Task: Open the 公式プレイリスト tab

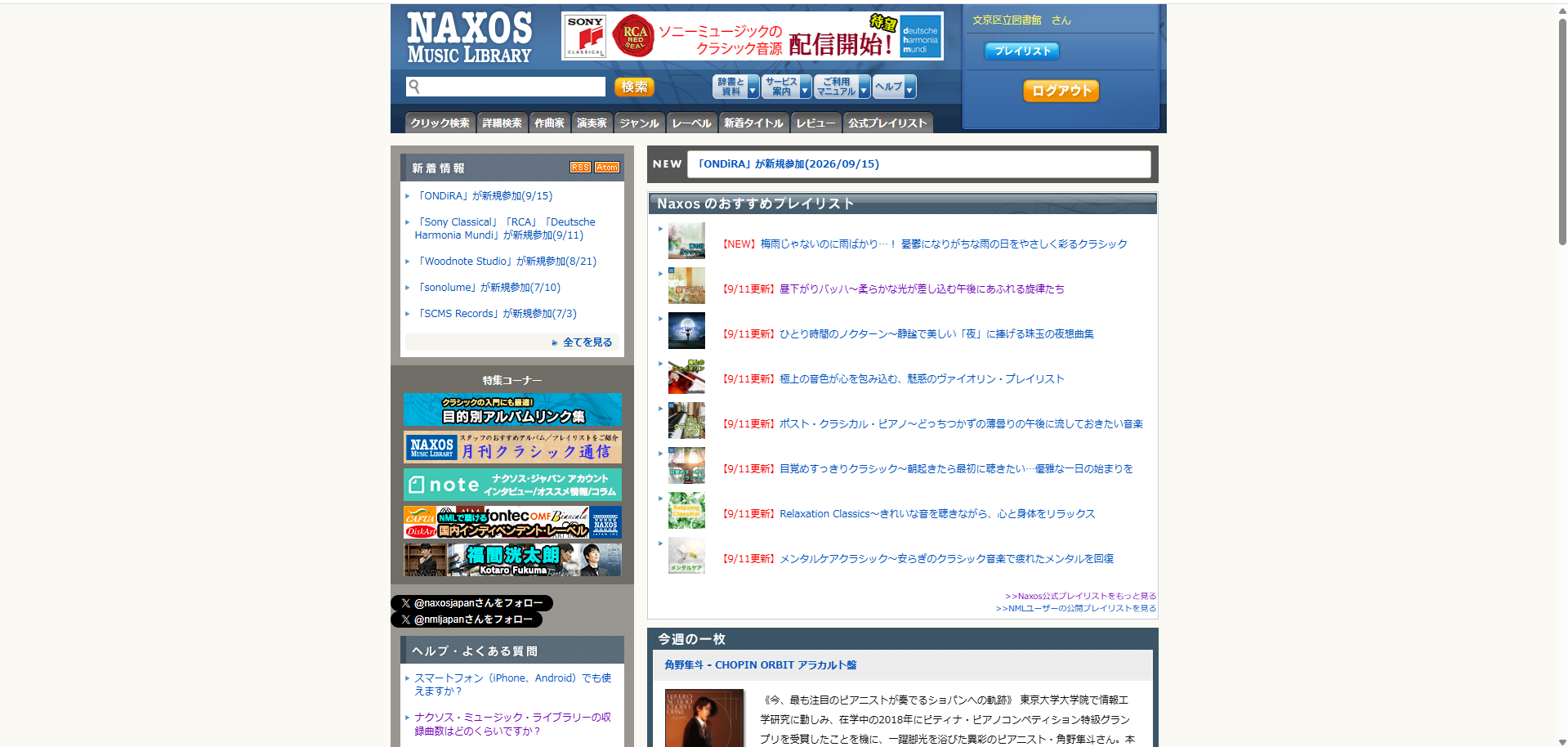Action: pos(887,123)
